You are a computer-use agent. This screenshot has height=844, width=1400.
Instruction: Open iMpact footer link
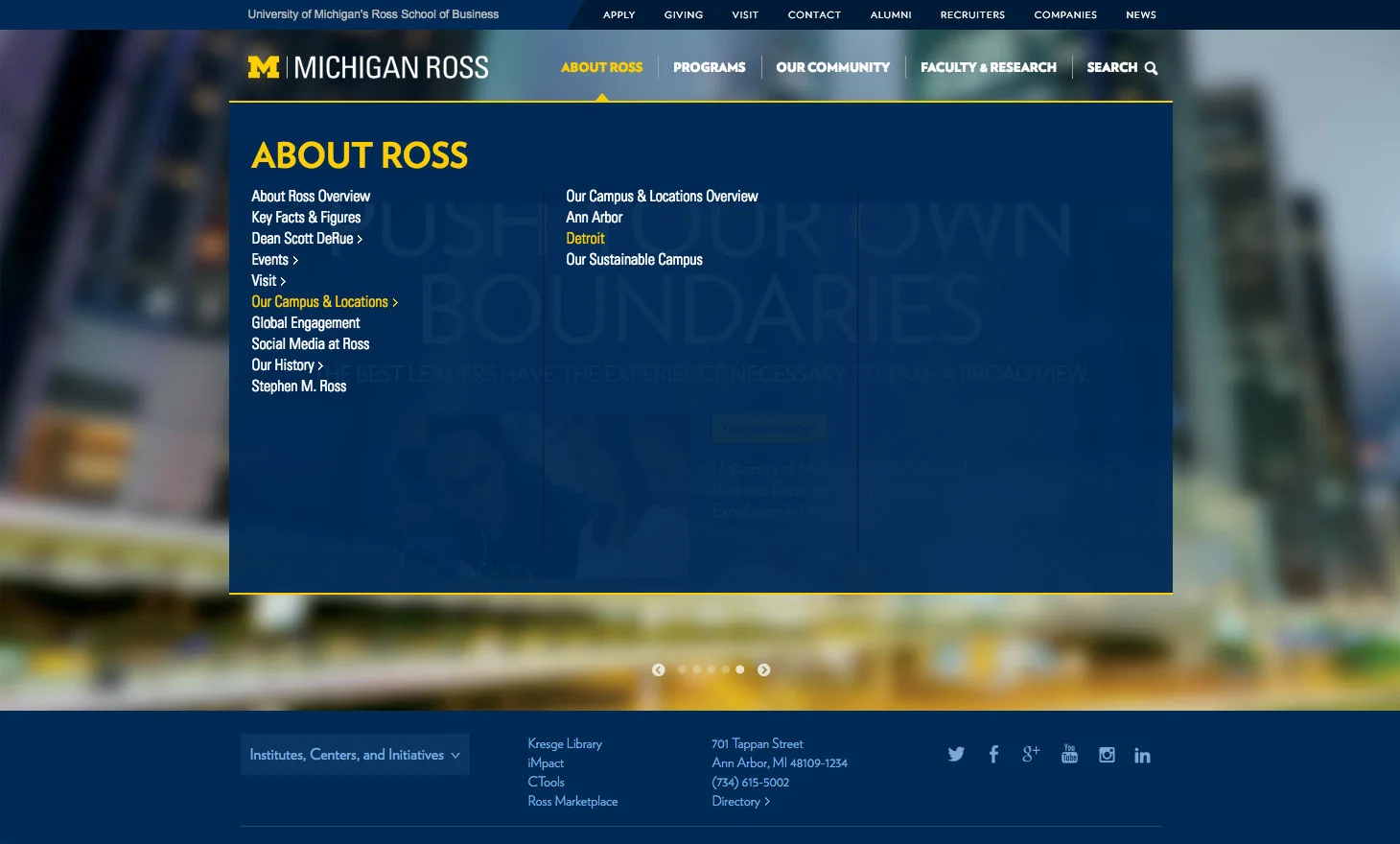tap(546, 763)
